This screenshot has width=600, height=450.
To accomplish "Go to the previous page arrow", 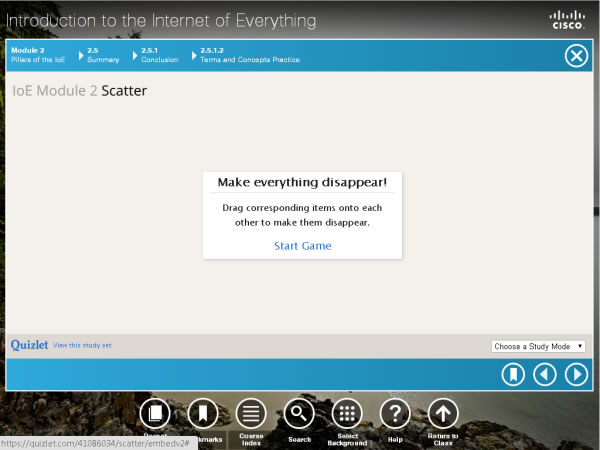I will (544, 374).
